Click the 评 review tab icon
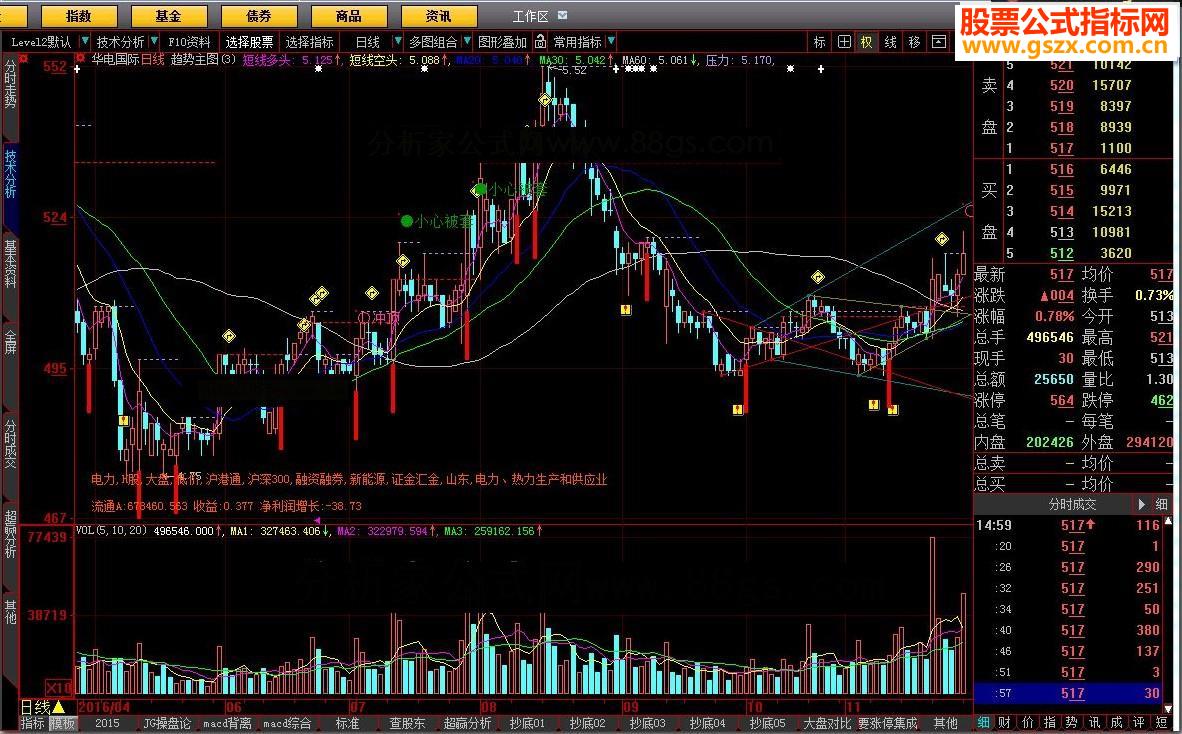Image resolution: width=1182 pixels, height=734 pixels. click(1139, 723)
